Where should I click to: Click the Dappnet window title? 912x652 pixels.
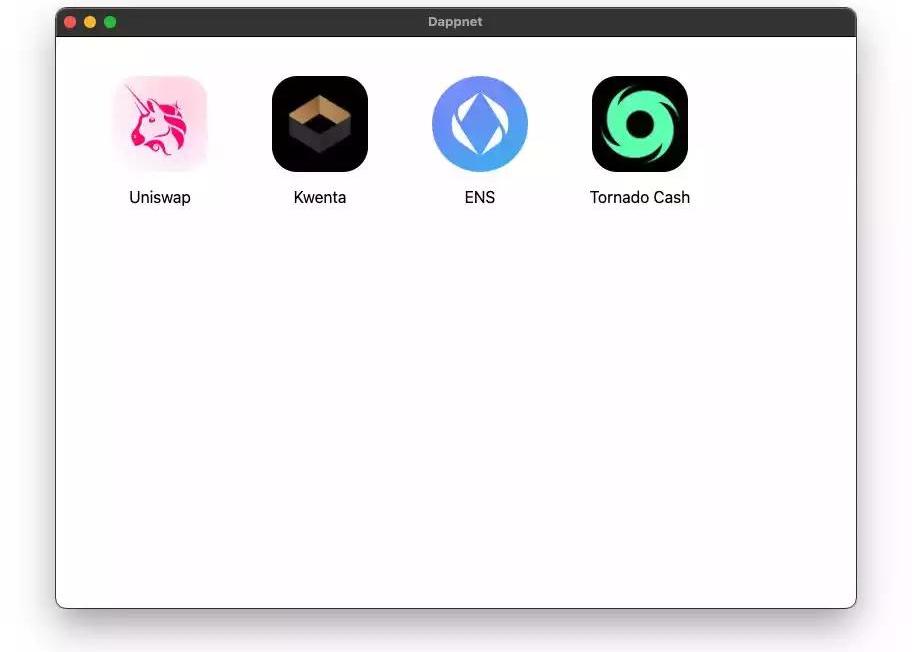[455, 22]
